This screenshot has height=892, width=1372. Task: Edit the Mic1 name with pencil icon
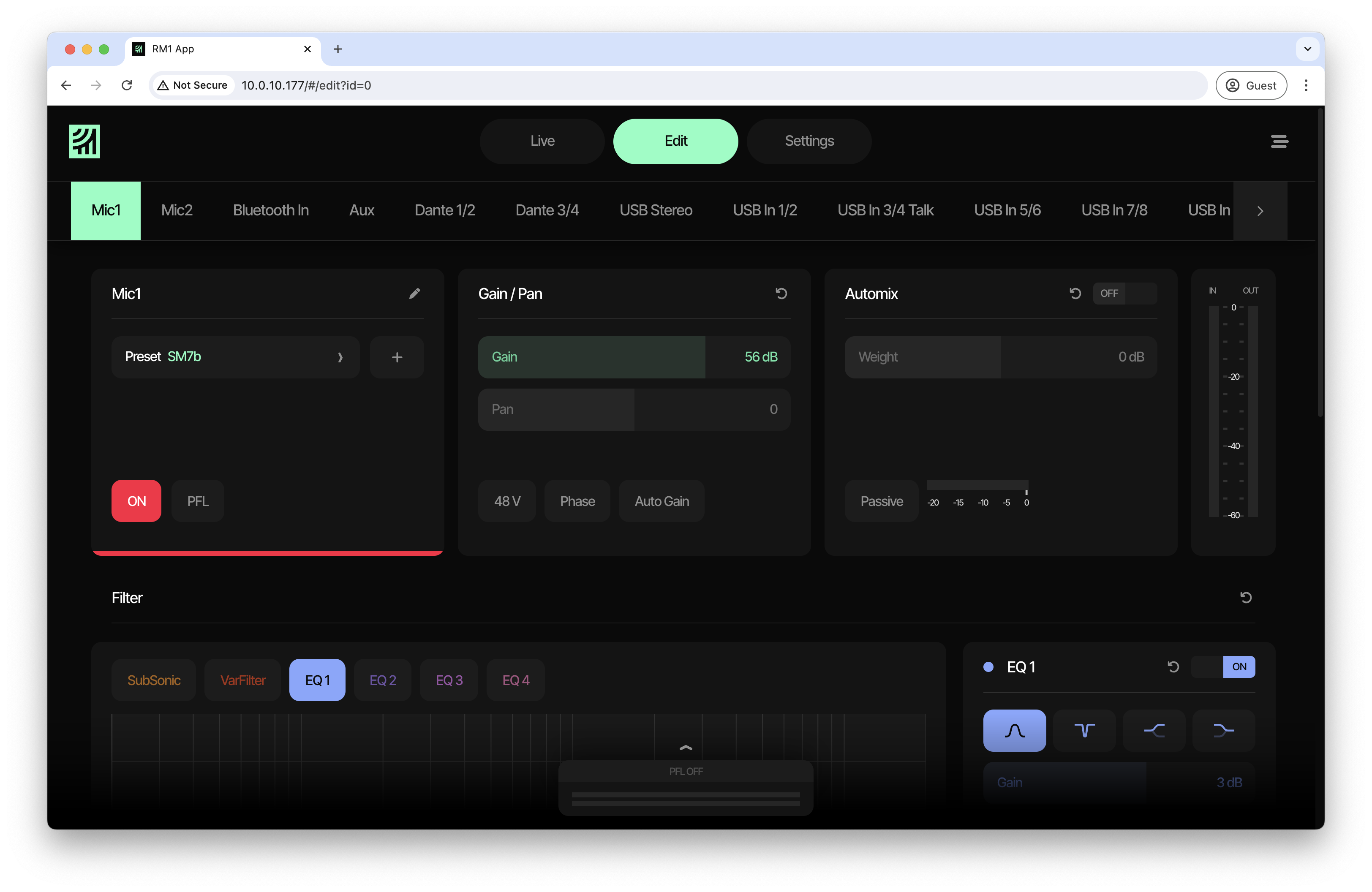pos(414,293)
